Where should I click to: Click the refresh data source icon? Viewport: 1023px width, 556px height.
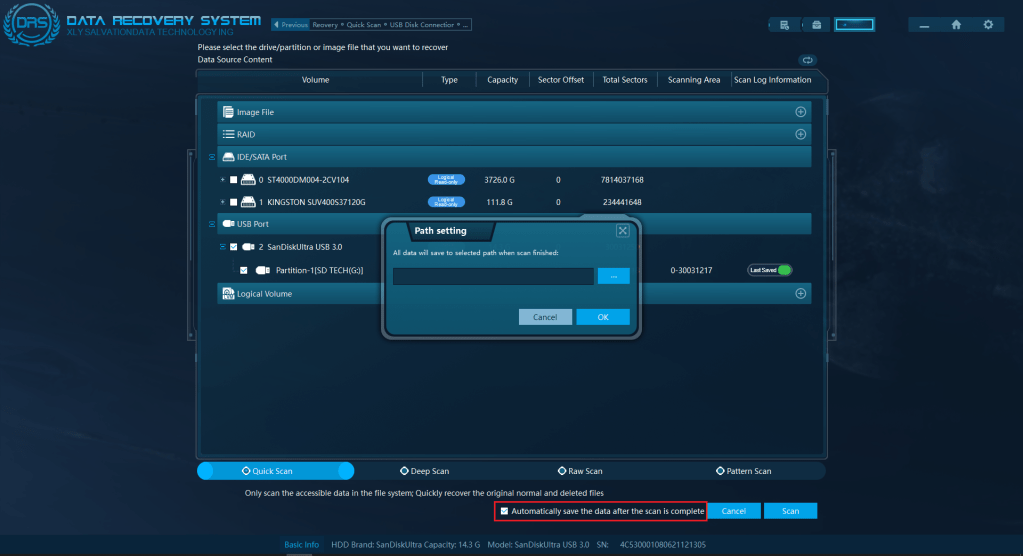click(x=808, y=60)
